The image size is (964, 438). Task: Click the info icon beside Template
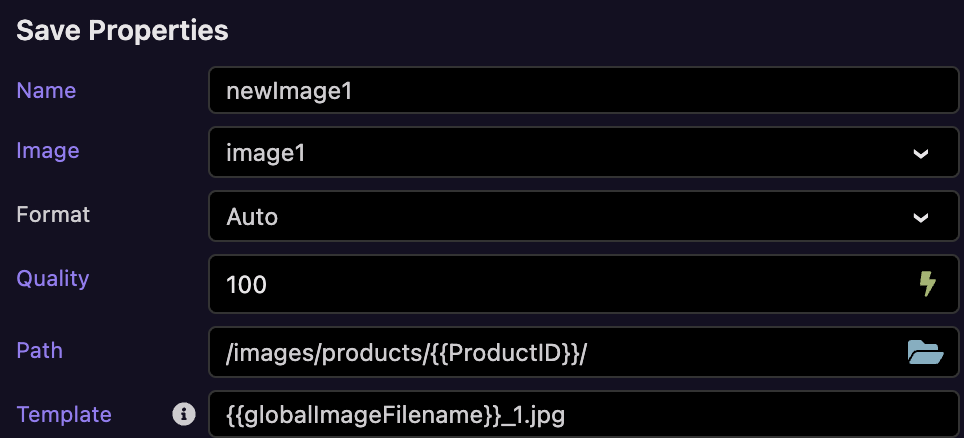click(183, 414)
